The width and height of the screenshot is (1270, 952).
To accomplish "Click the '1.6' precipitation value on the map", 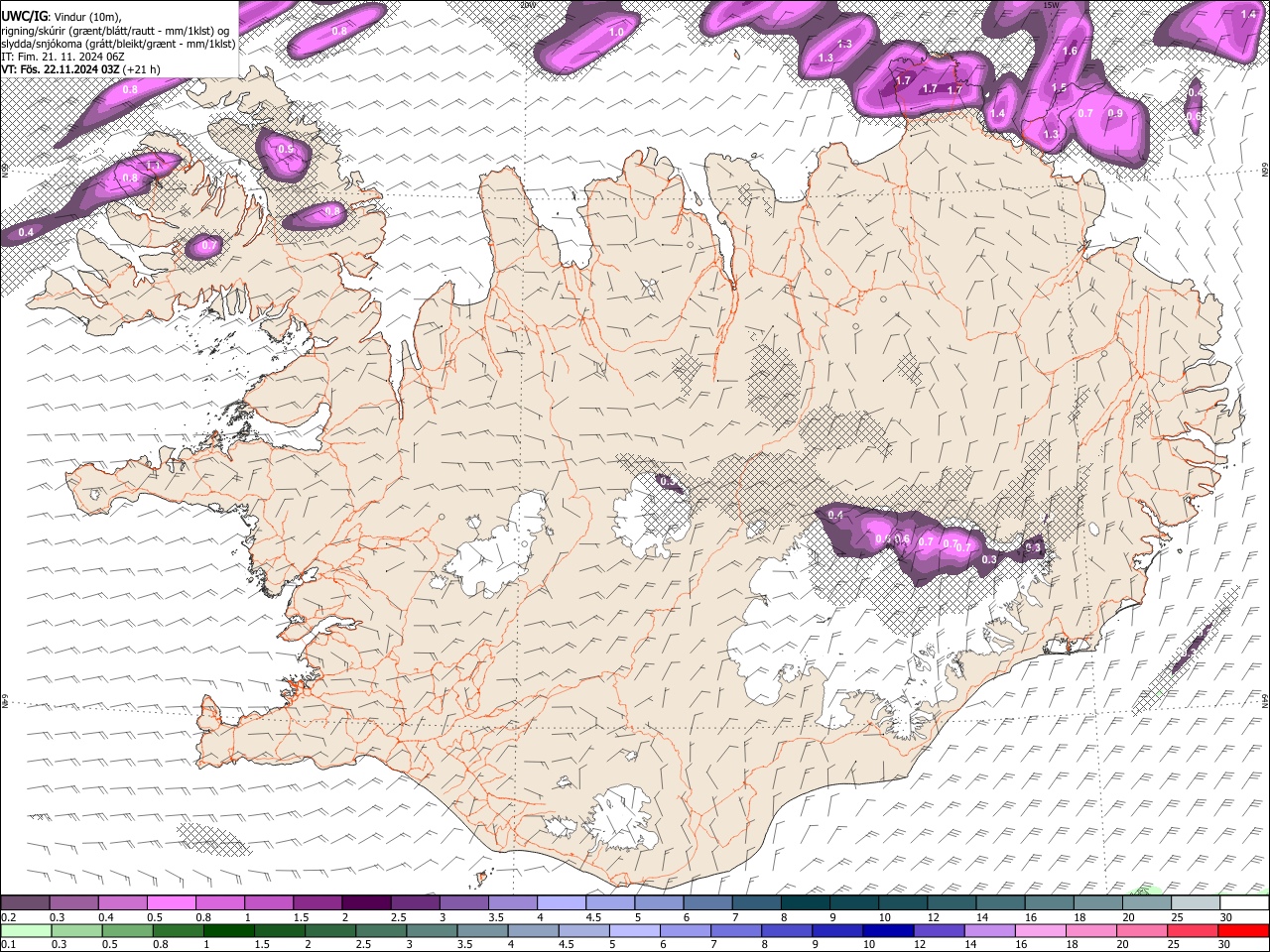I will pyautogui.click(x=1070, y=51).
